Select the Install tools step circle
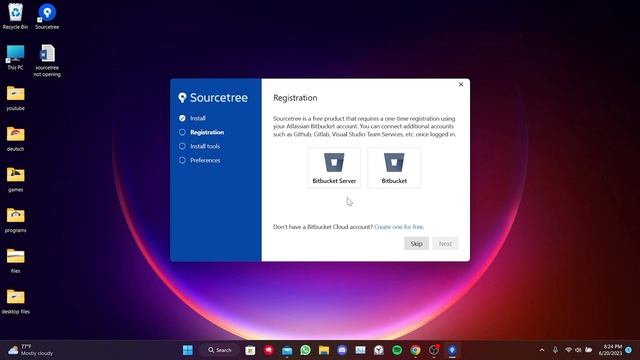 point(182,146)
